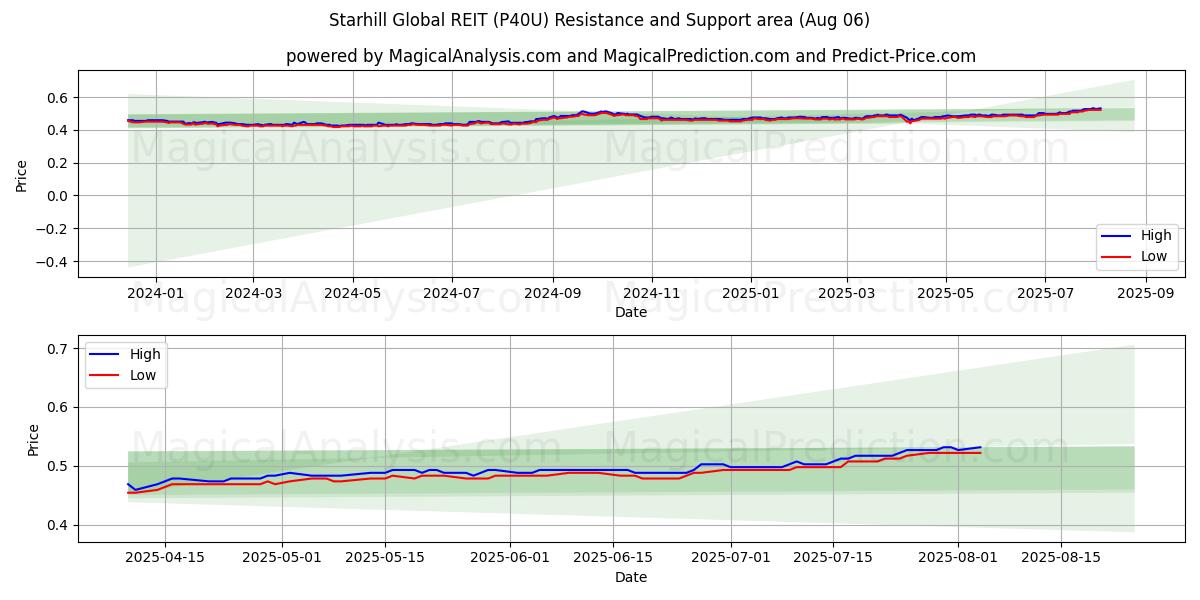Screen dimensions: 1200x600
Task: Click the '0.5' price tick on the bottom chart
Action: (x=59, y=467)
